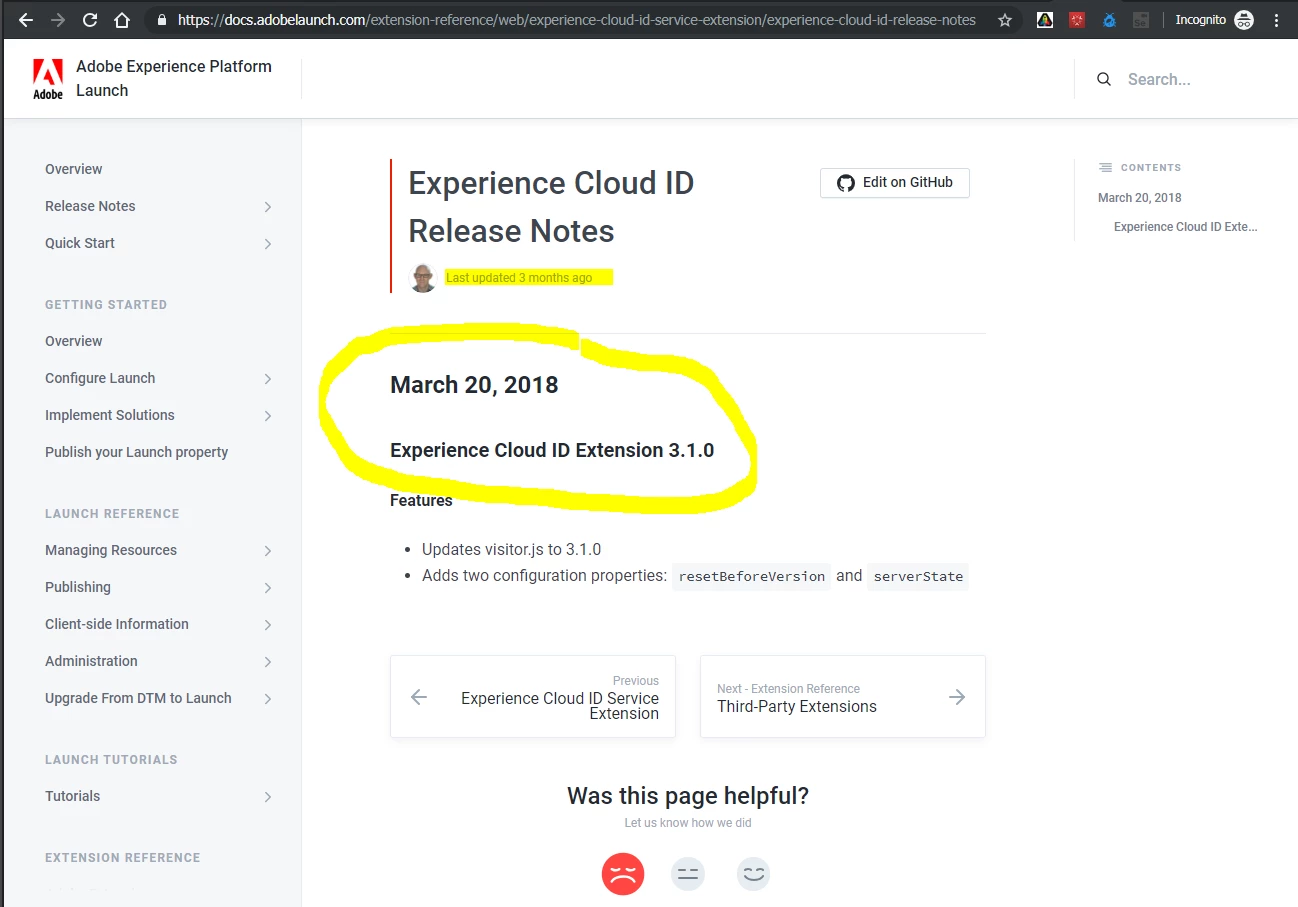Go to previous Experience Cloud ID Service Extension
The image size is (1298, 907).
point(533,697)
